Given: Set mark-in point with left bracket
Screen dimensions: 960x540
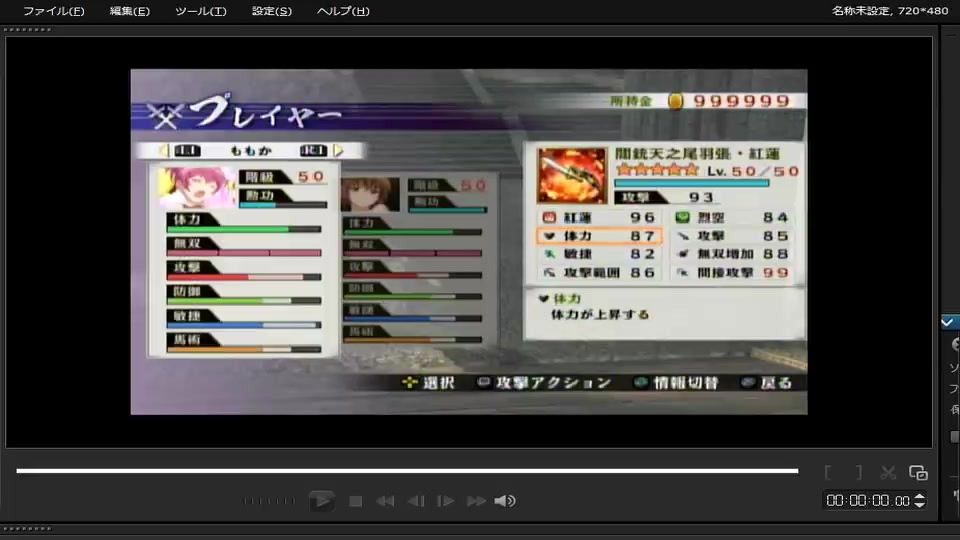Looking at the screenshot, I should click(x=828, y=472).
